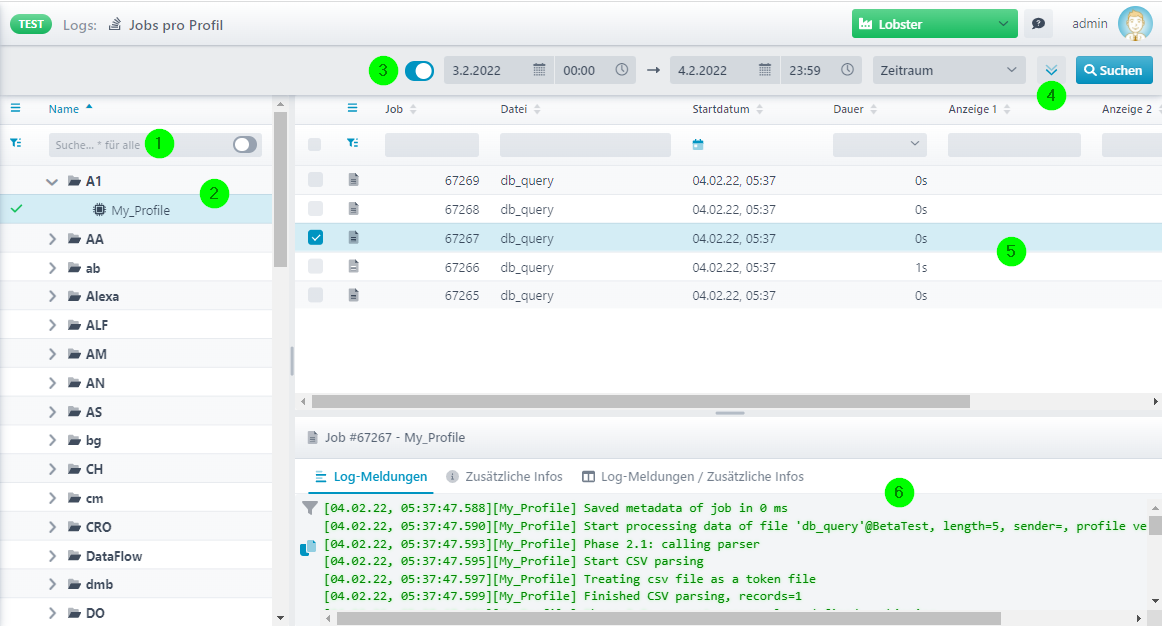Image resolution: width=1162 pixels, height=626 pixels.
Task: Click the Job column filter field
Action: (431, 144)
